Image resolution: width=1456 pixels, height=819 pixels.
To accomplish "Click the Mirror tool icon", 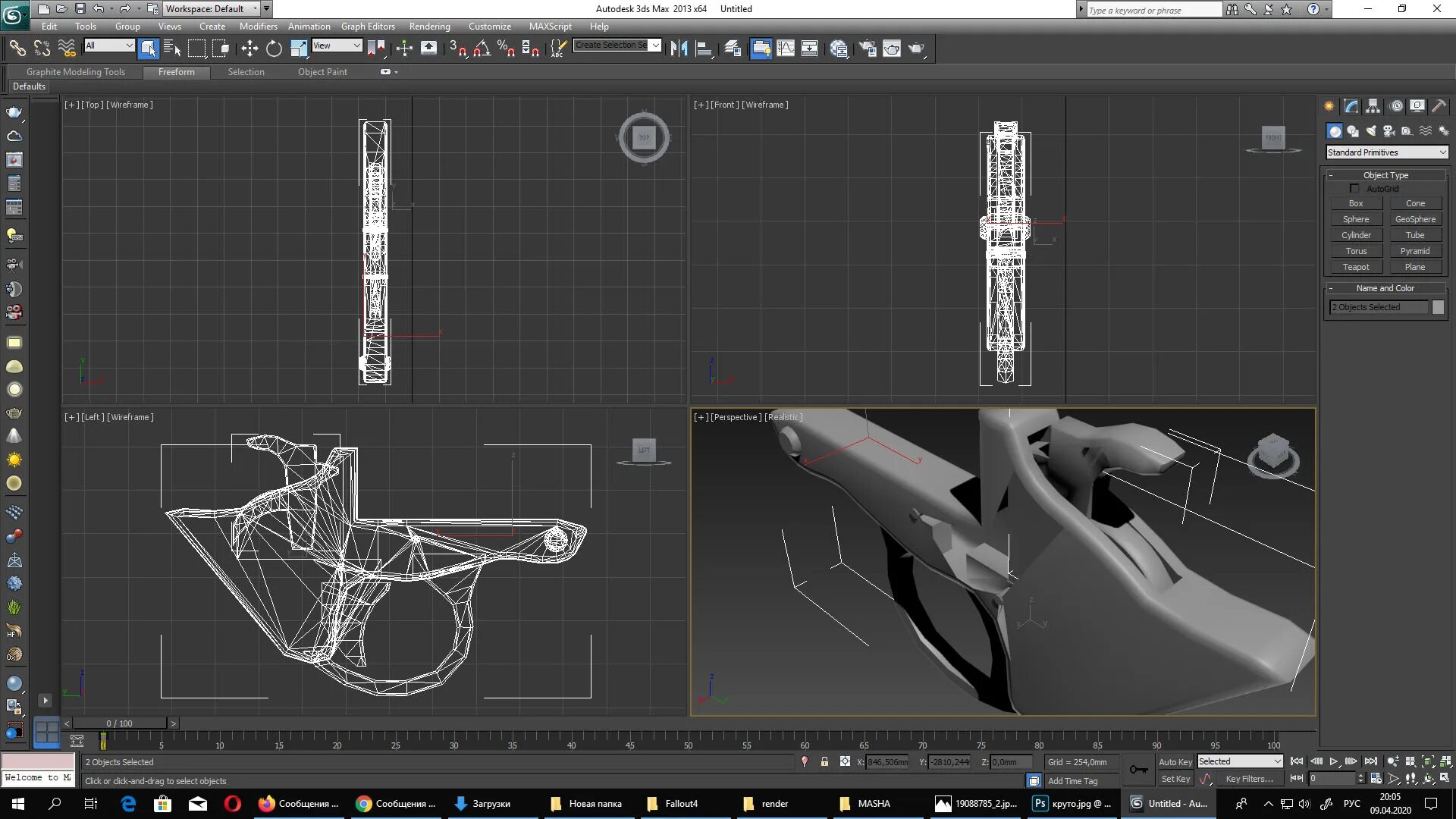I will [x=679, y=49].
